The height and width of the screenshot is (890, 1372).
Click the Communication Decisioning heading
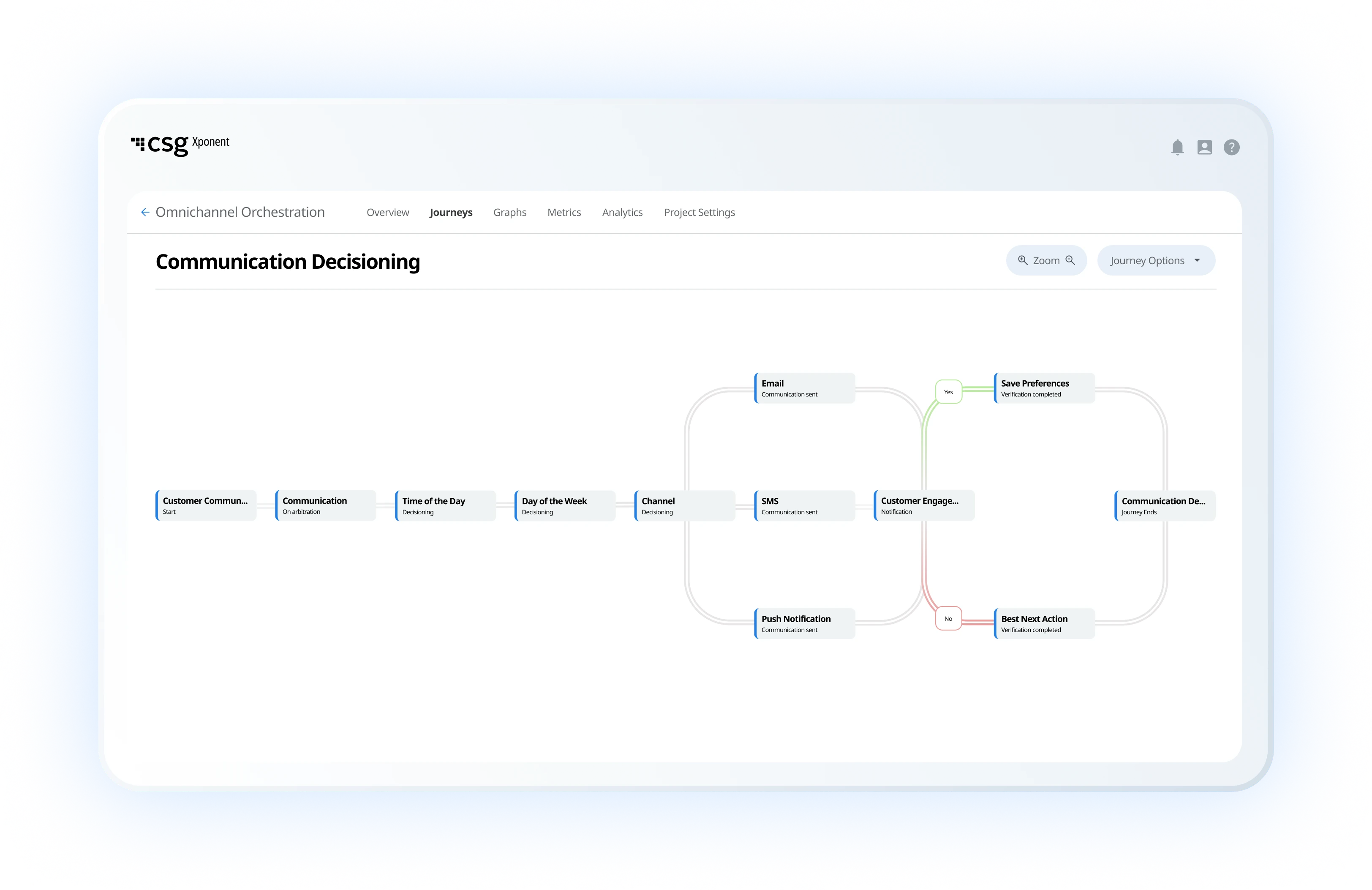click(x=288, y=262)
